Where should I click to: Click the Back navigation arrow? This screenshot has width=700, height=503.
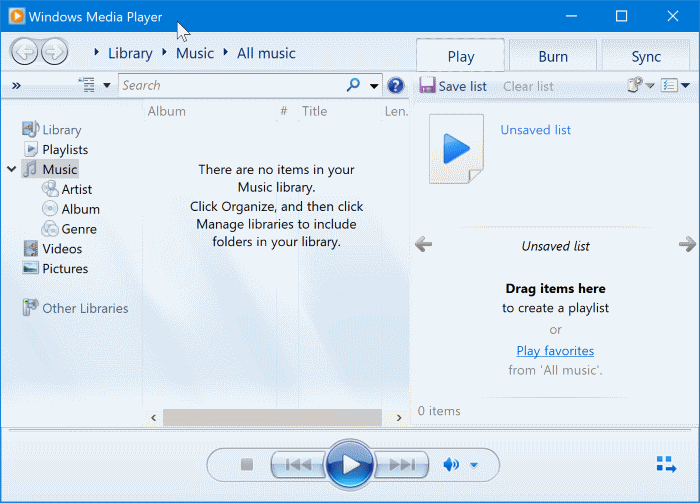click(25, 52)
